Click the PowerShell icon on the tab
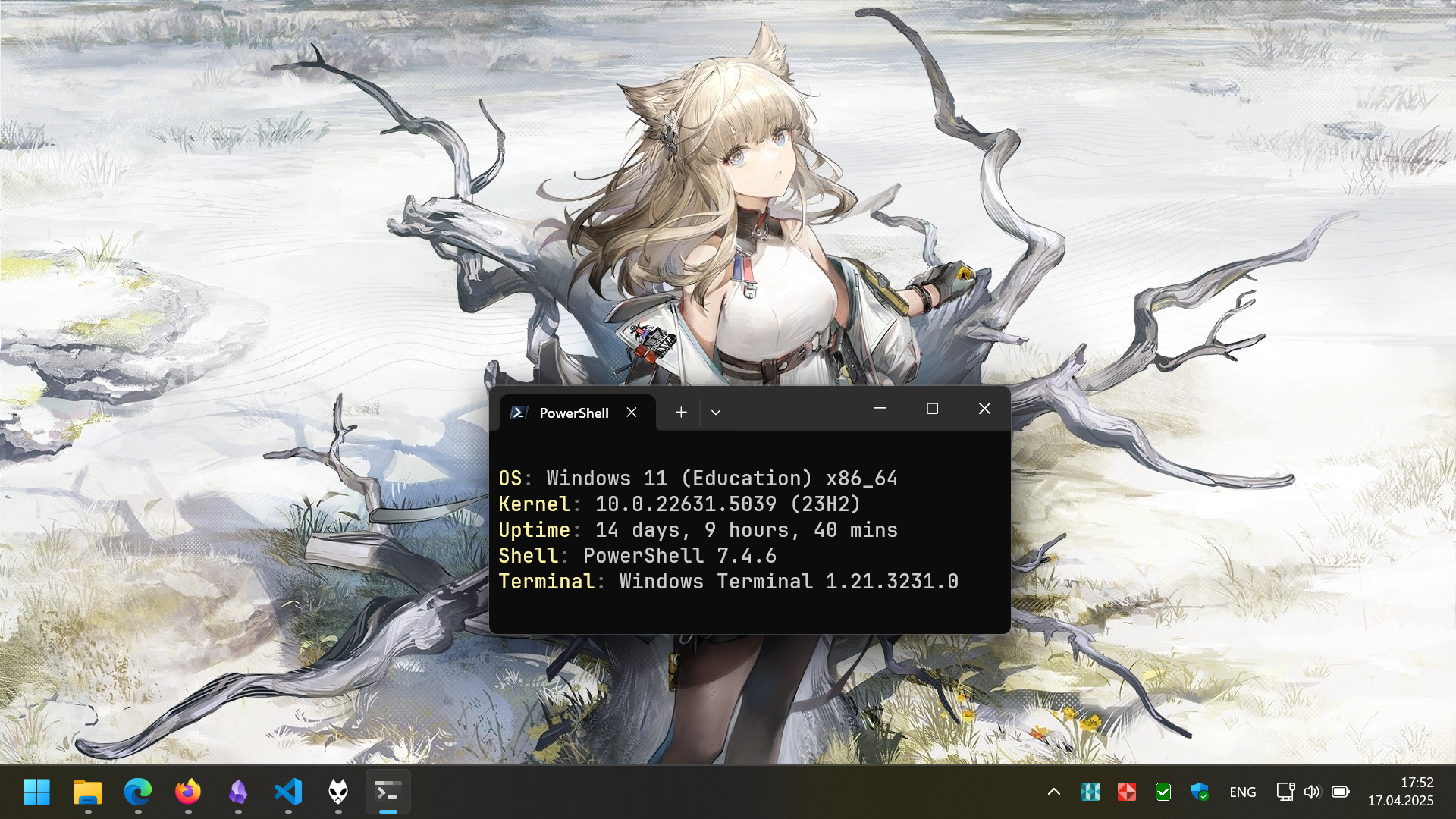 pos(519,413)
